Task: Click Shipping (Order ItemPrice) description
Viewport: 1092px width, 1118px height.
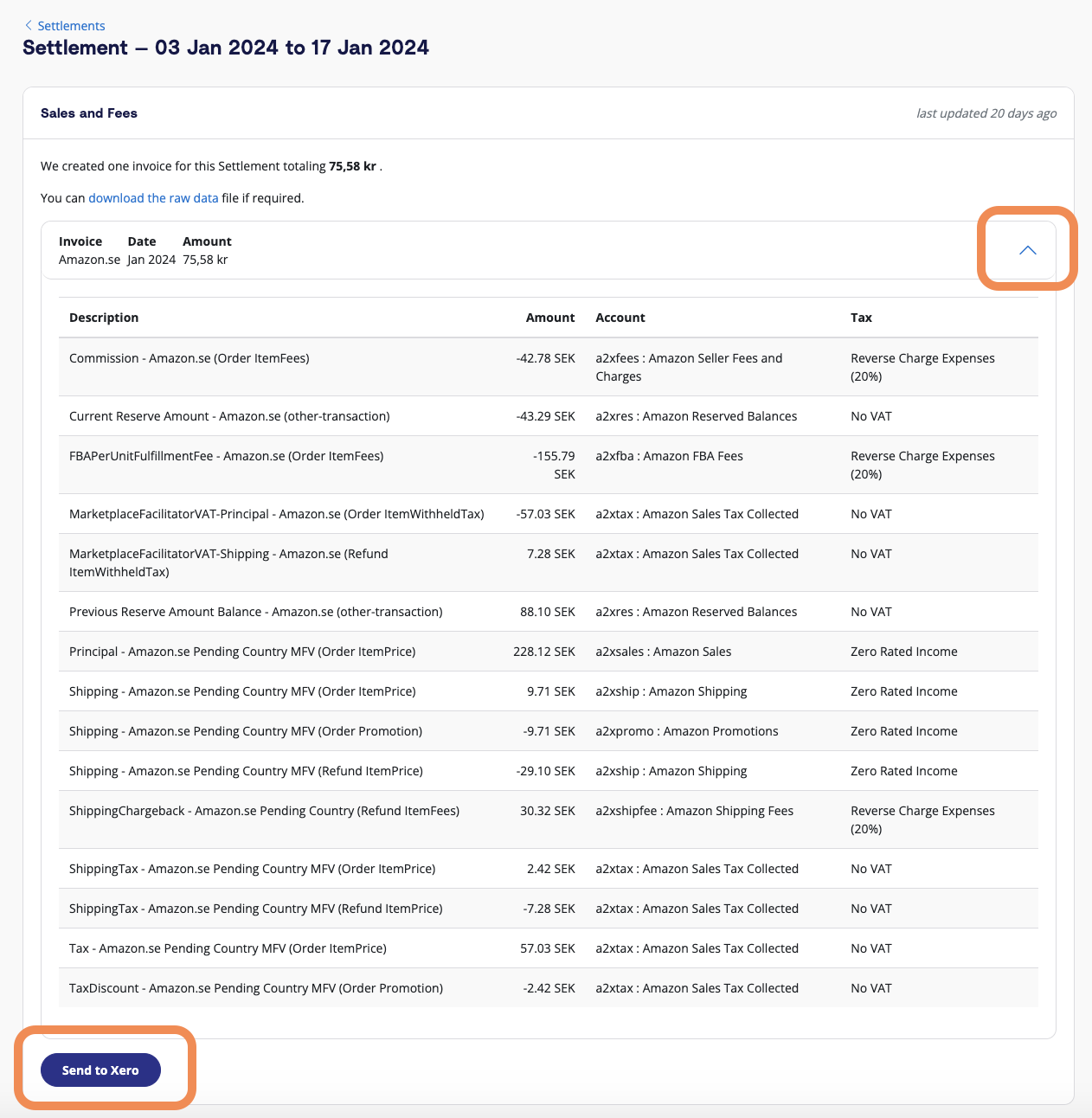Action: click(x=242, y=691)
